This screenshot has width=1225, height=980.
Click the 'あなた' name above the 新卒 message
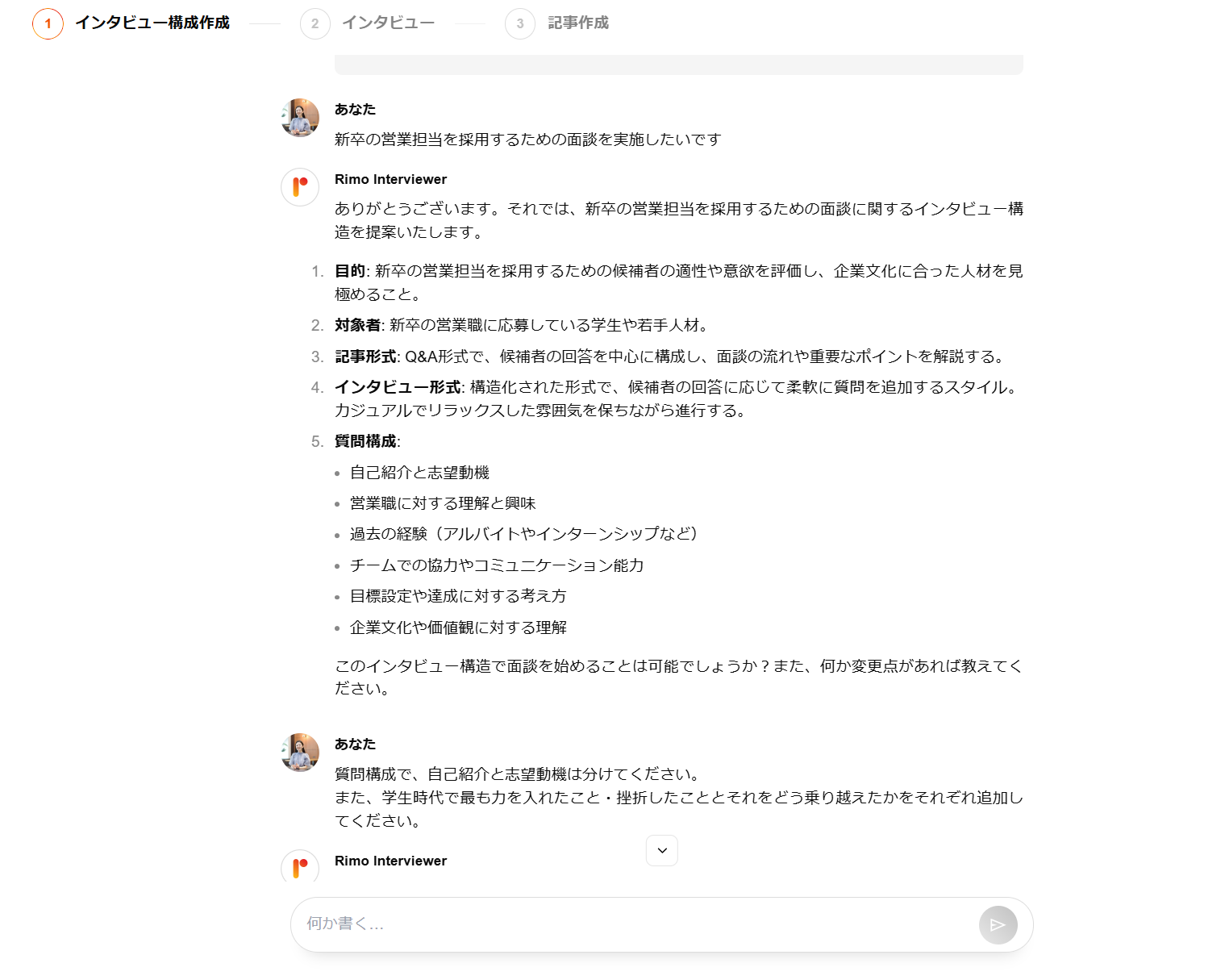coord(355,109)
